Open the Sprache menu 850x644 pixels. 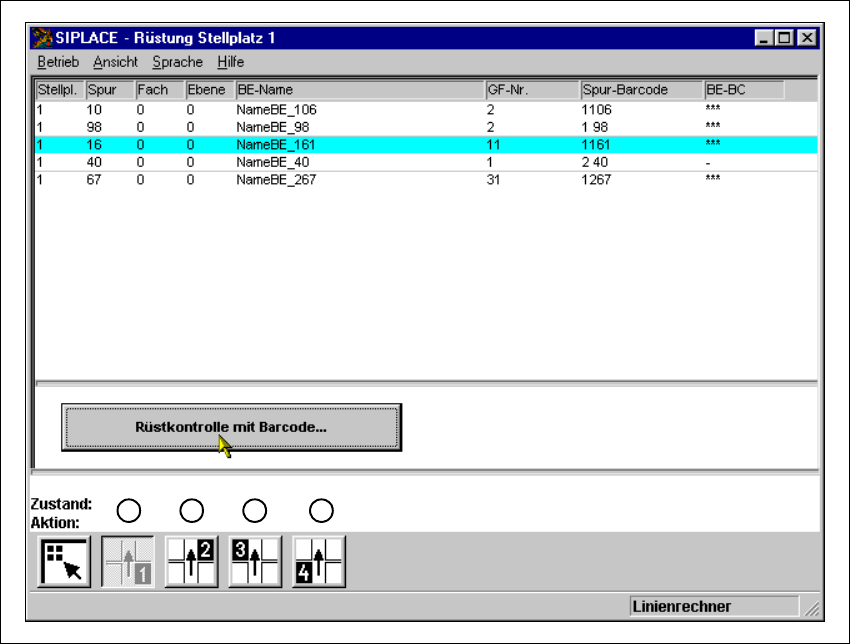[x=177, y=62]
